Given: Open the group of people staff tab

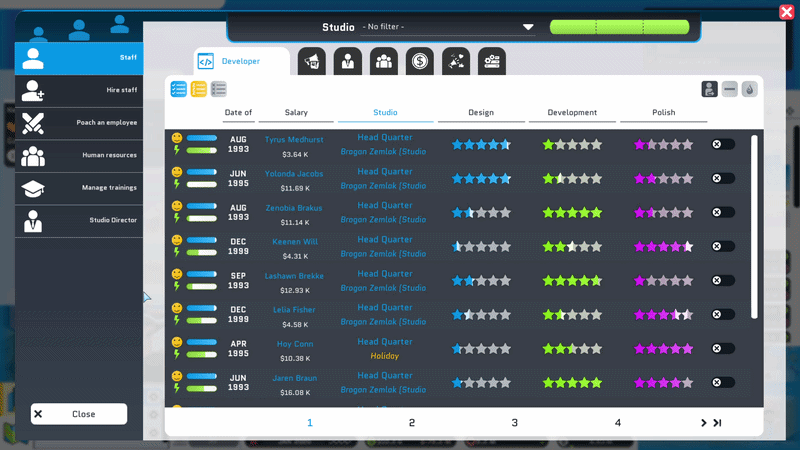Looking at the screenshot, I should pyautogui.click(x=384, y=61).
